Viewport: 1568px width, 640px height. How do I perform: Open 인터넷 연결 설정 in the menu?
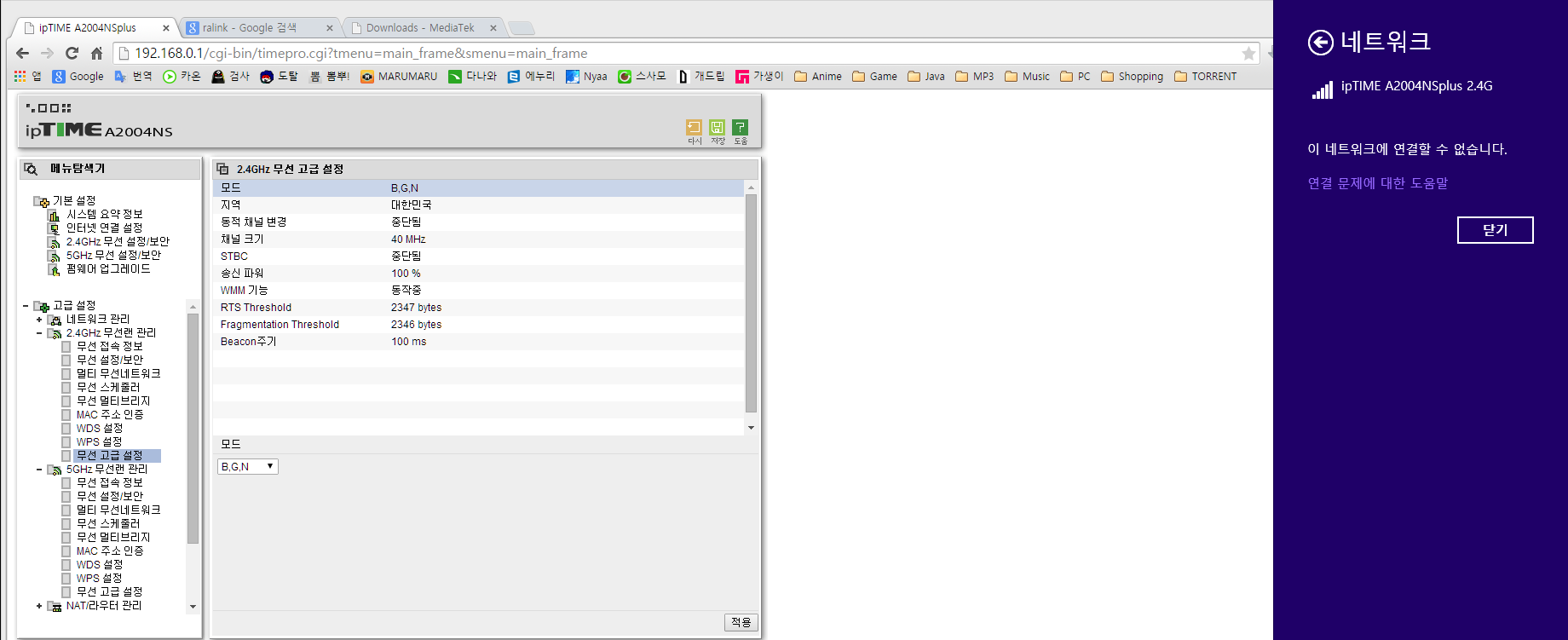[105, 228]
